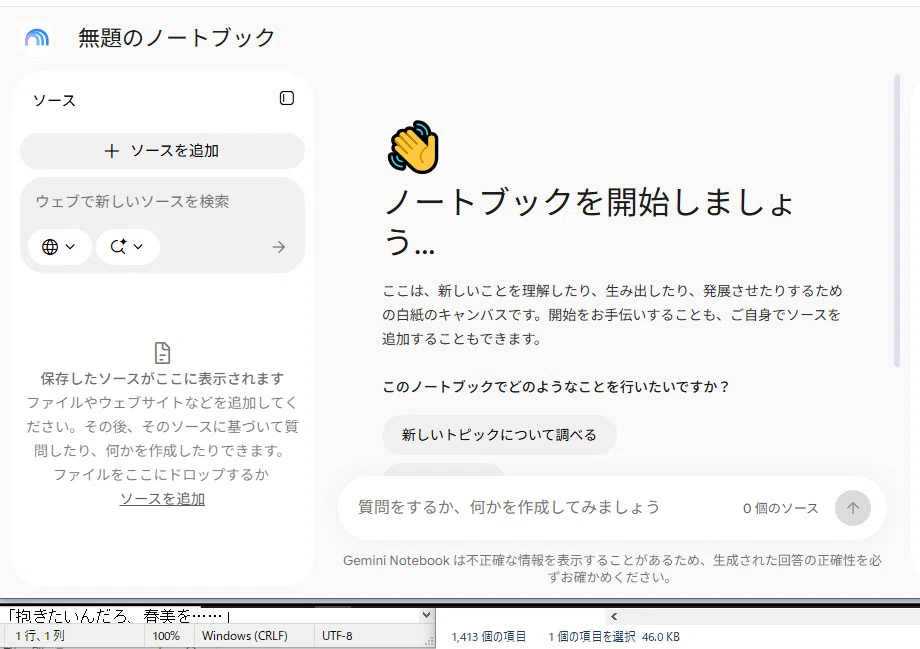The width and height of the screenshot is (920, 649).
Task: Open the globe web source dropdown
Action: tap(59, 246)
